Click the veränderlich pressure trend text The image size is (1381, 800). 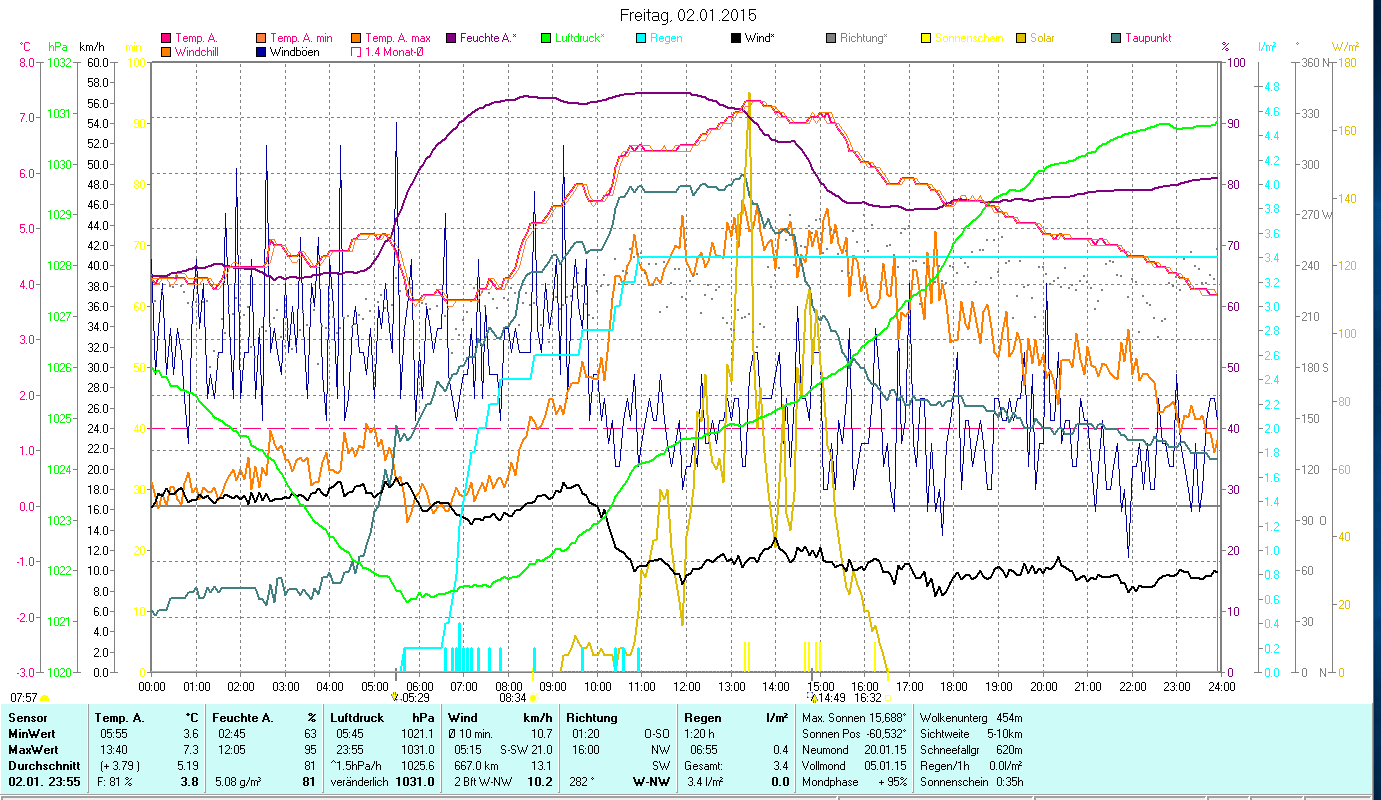(360, 783)
